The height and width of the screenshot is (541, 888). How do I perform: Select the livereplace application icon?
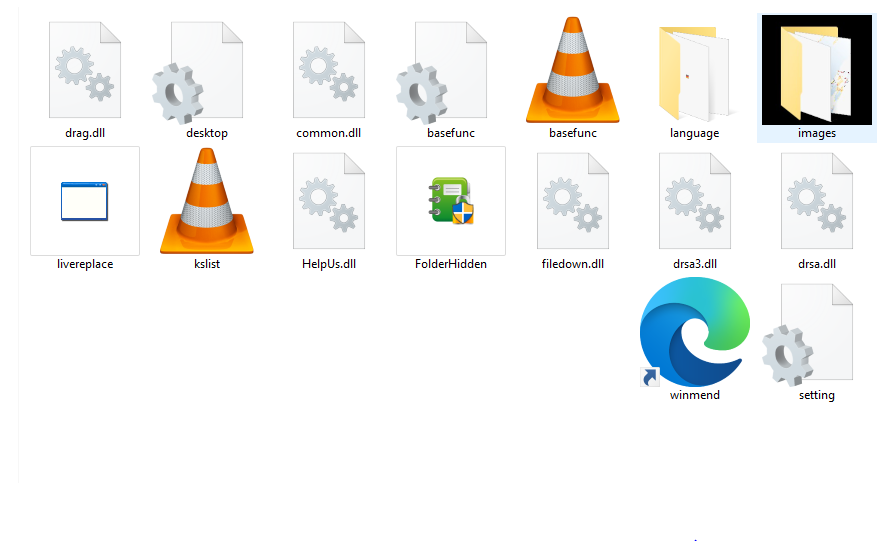(x=85, y=201)
